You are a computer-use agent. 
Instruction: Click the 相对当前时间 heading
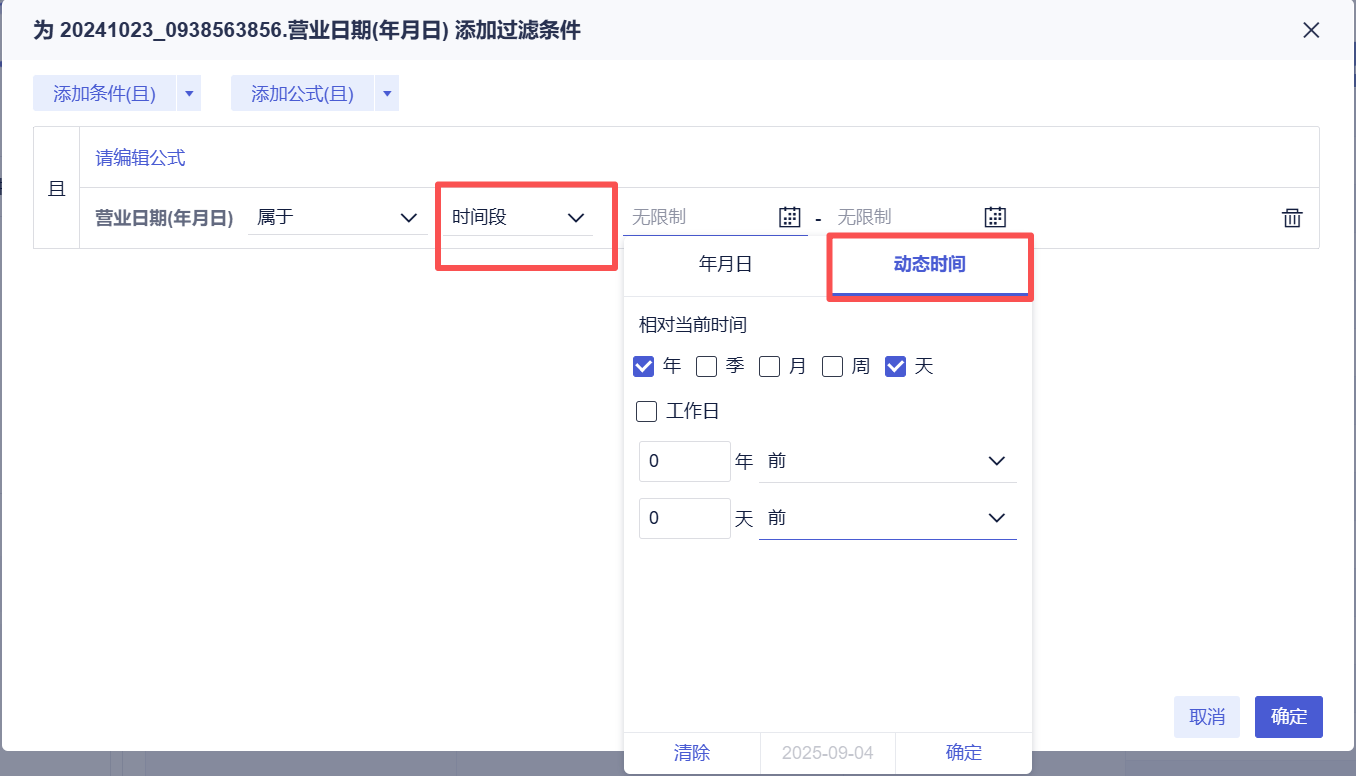coord(693,325)
